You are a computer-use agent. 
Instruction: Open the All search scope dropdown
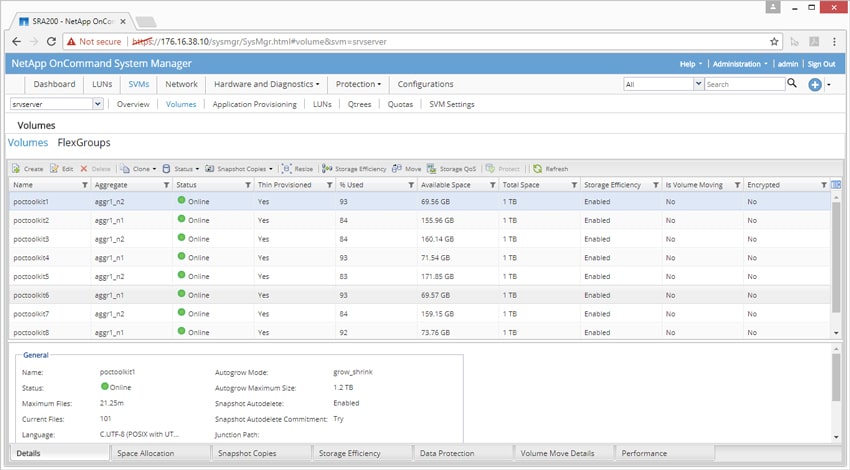[698, 83]
